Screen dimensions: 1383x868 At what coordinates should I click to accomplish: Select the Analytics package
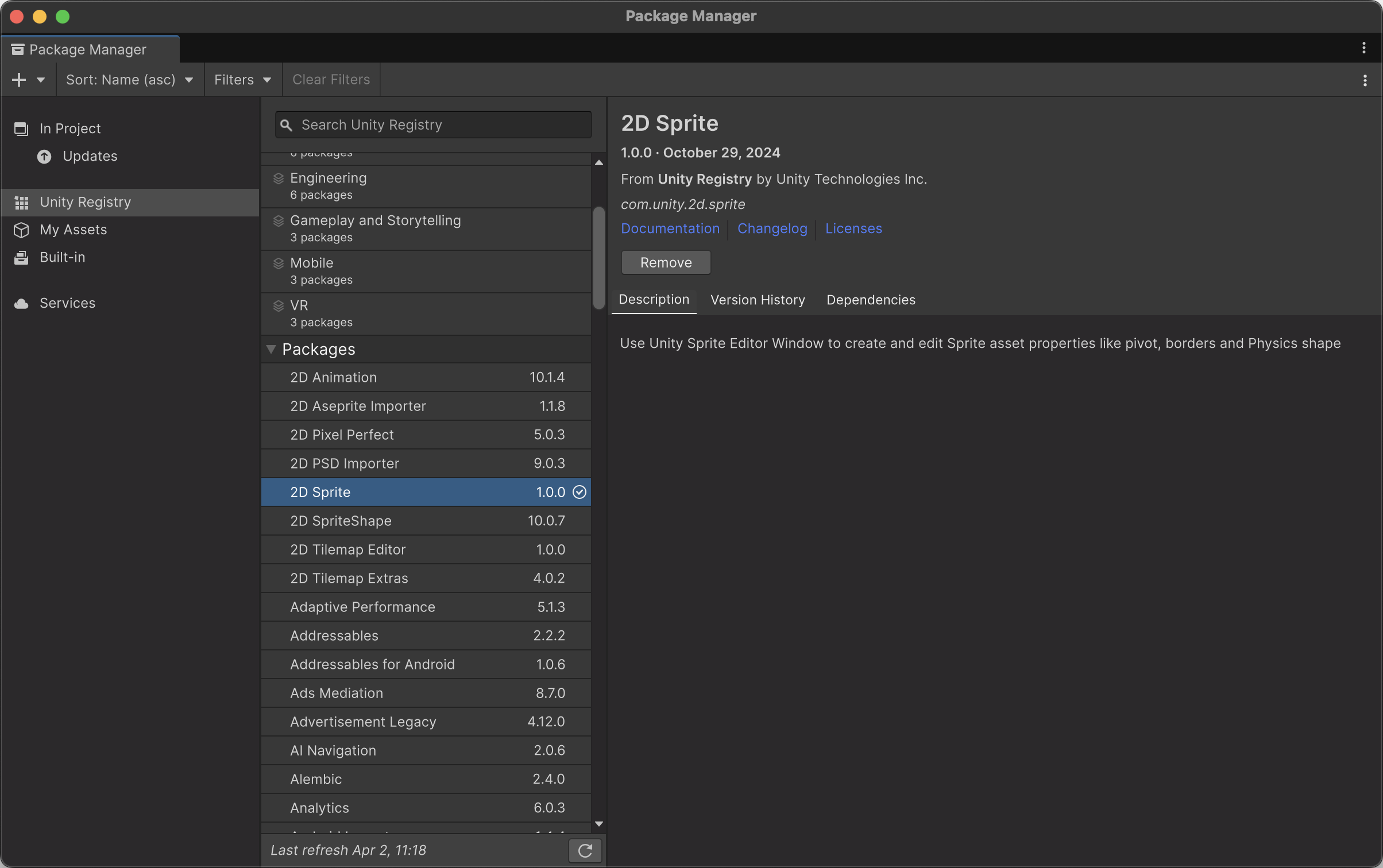[426, 808]
